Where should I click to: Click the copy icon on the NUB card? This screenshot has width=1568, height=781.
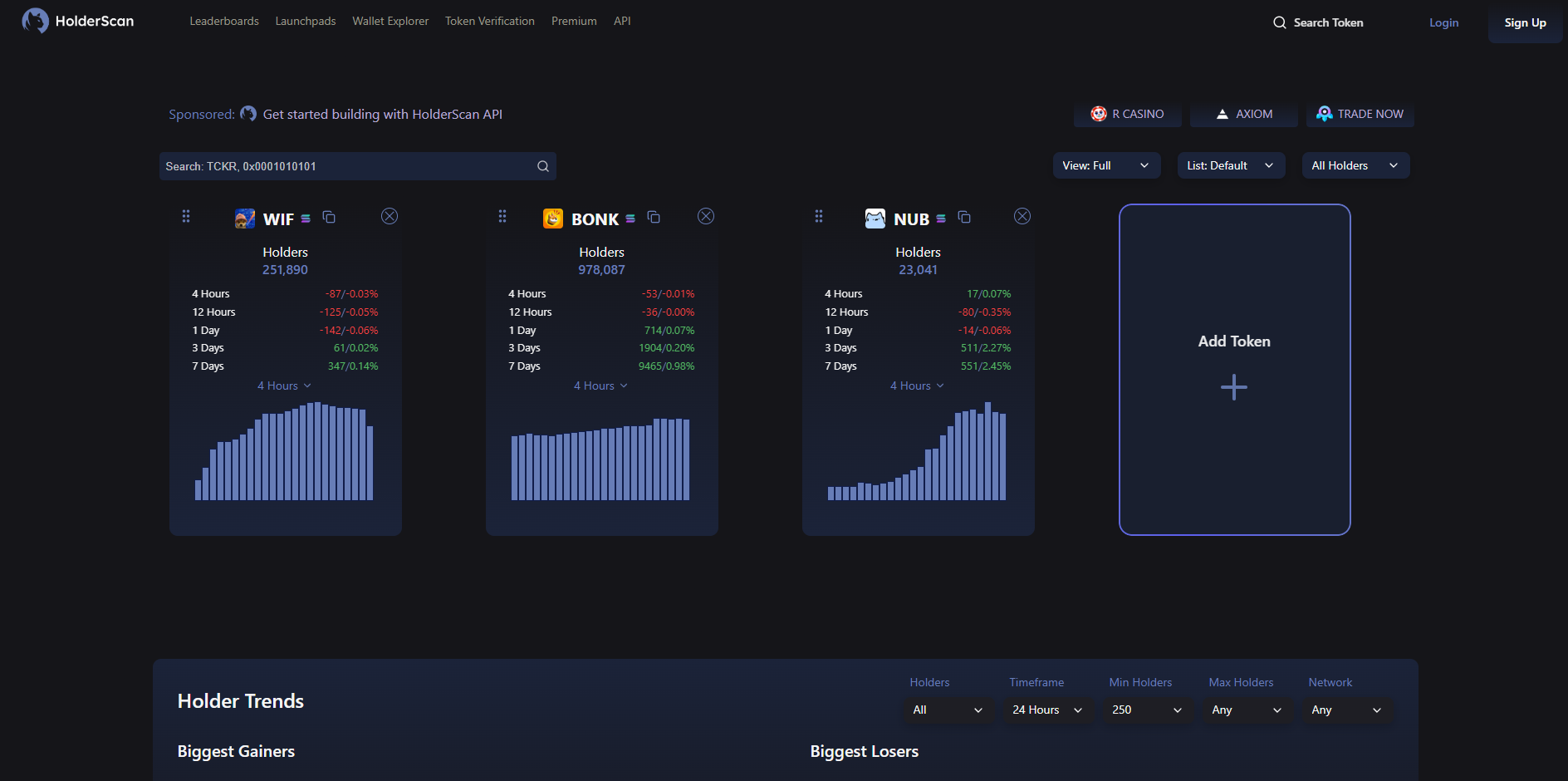(964, 216)
